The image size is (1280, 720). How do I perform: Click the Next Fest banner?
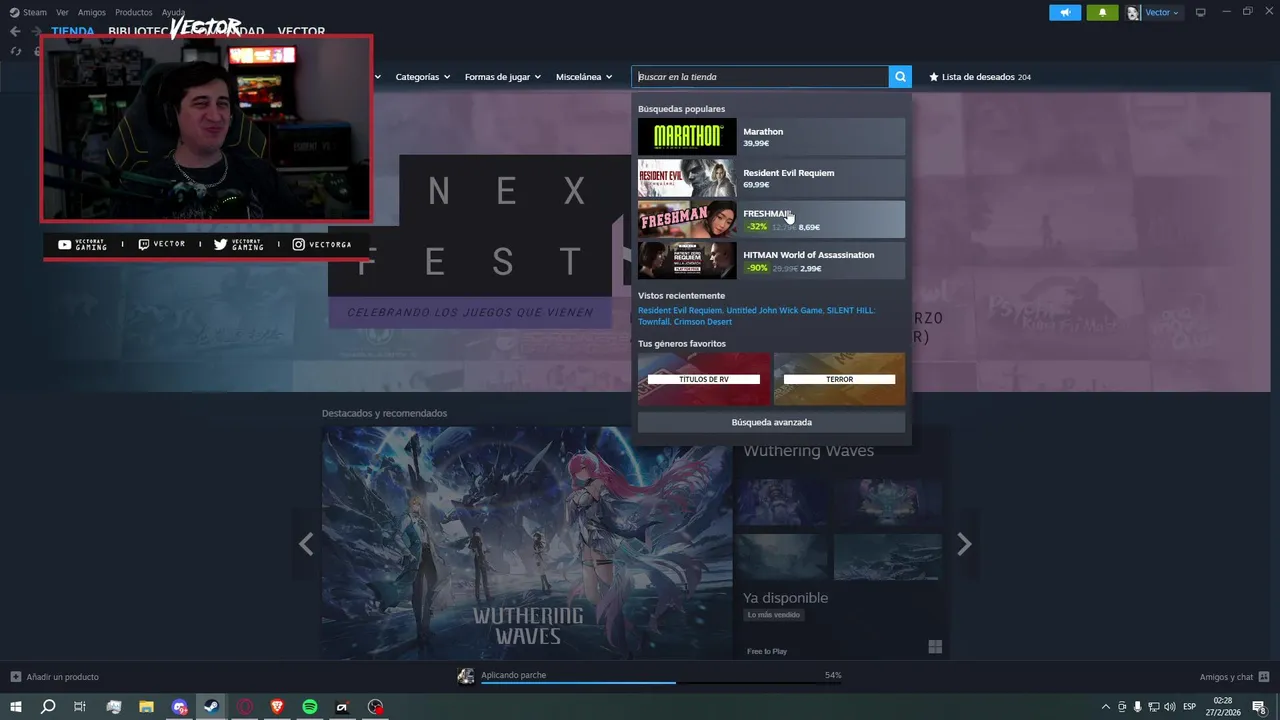click(x=480, y=240)
